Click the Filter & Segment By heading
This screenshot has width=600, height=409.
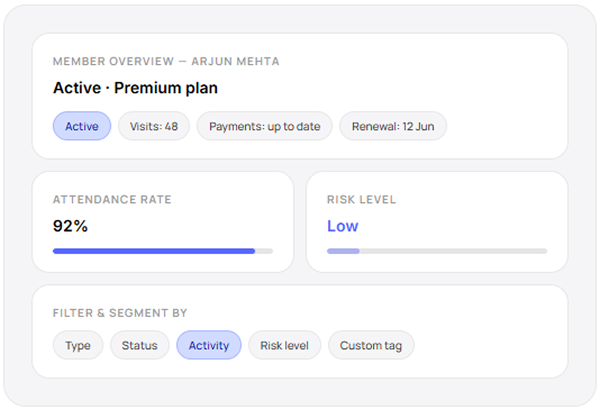click(120, 313)
